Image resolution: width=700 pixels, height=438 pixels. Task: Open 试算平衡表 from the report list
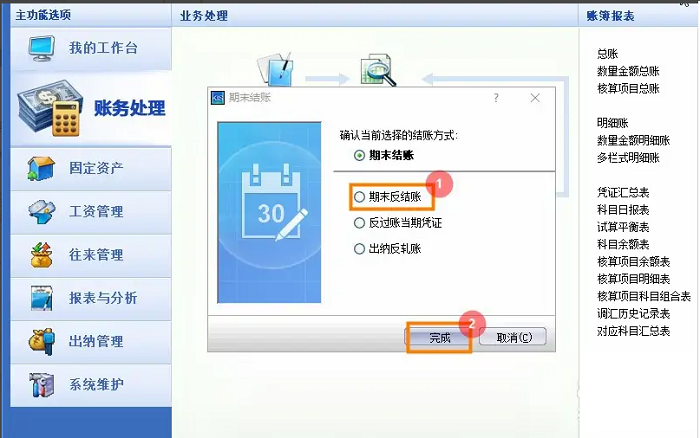[x=622, y=227]
